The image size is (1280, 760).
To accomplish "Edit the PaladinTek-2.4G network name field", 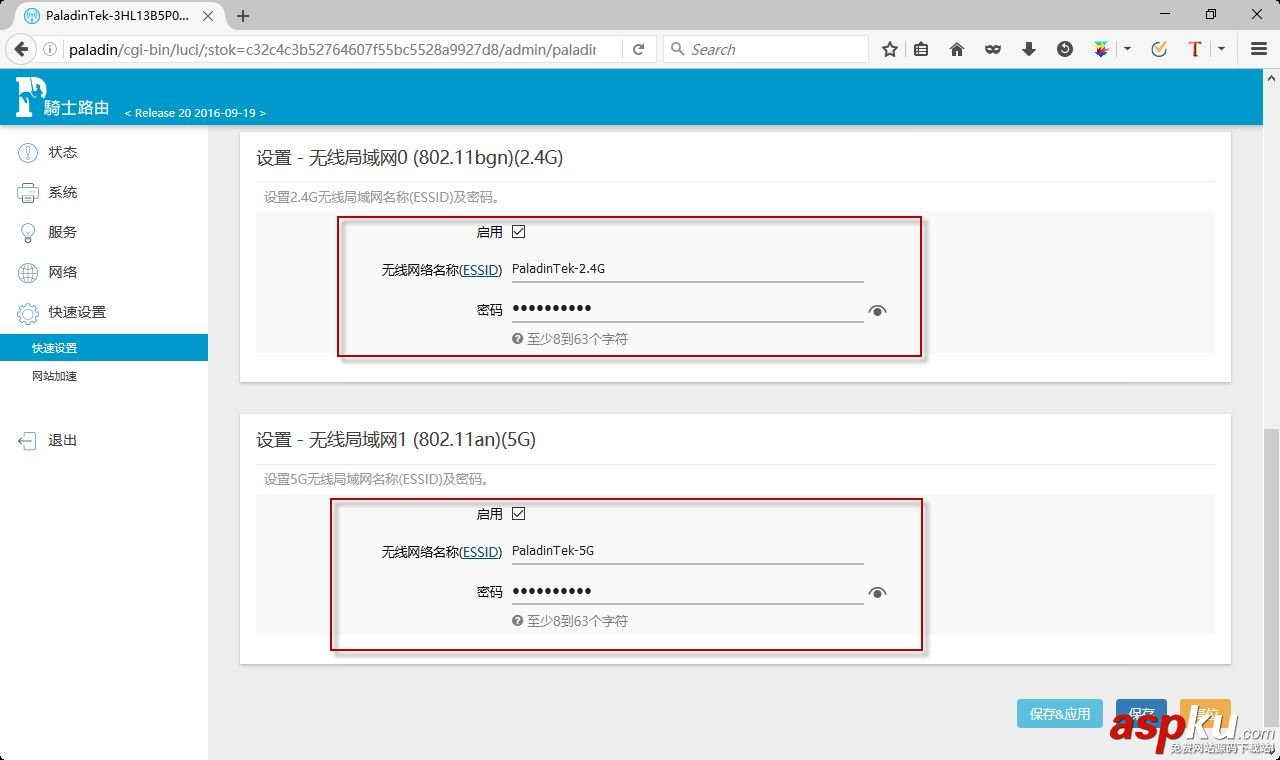I will (687, 269).
